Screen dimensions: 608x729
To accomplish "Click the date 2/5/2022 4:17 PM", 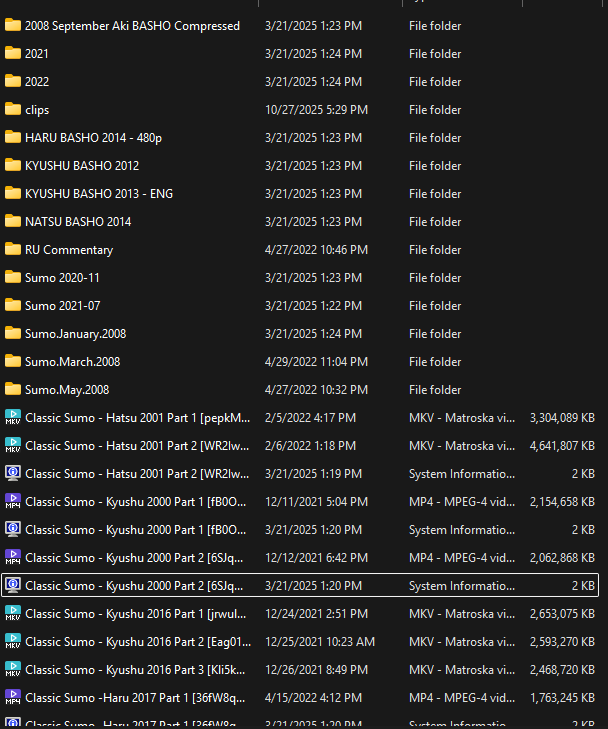I will point(310,418).
